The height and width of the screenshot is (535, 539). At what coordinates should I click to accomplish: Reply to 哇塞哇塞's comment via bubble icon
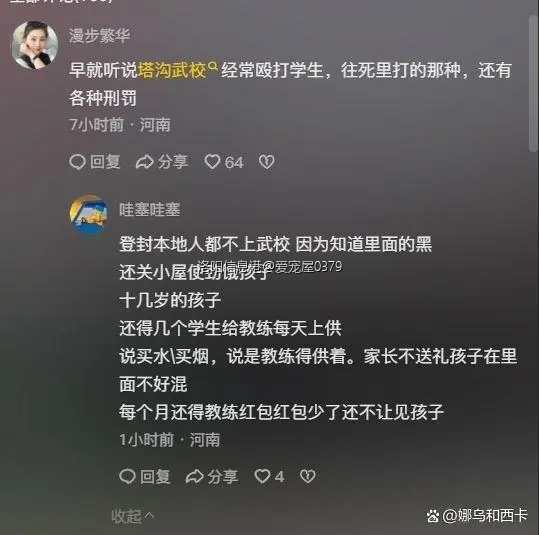[x=127, y=477]
